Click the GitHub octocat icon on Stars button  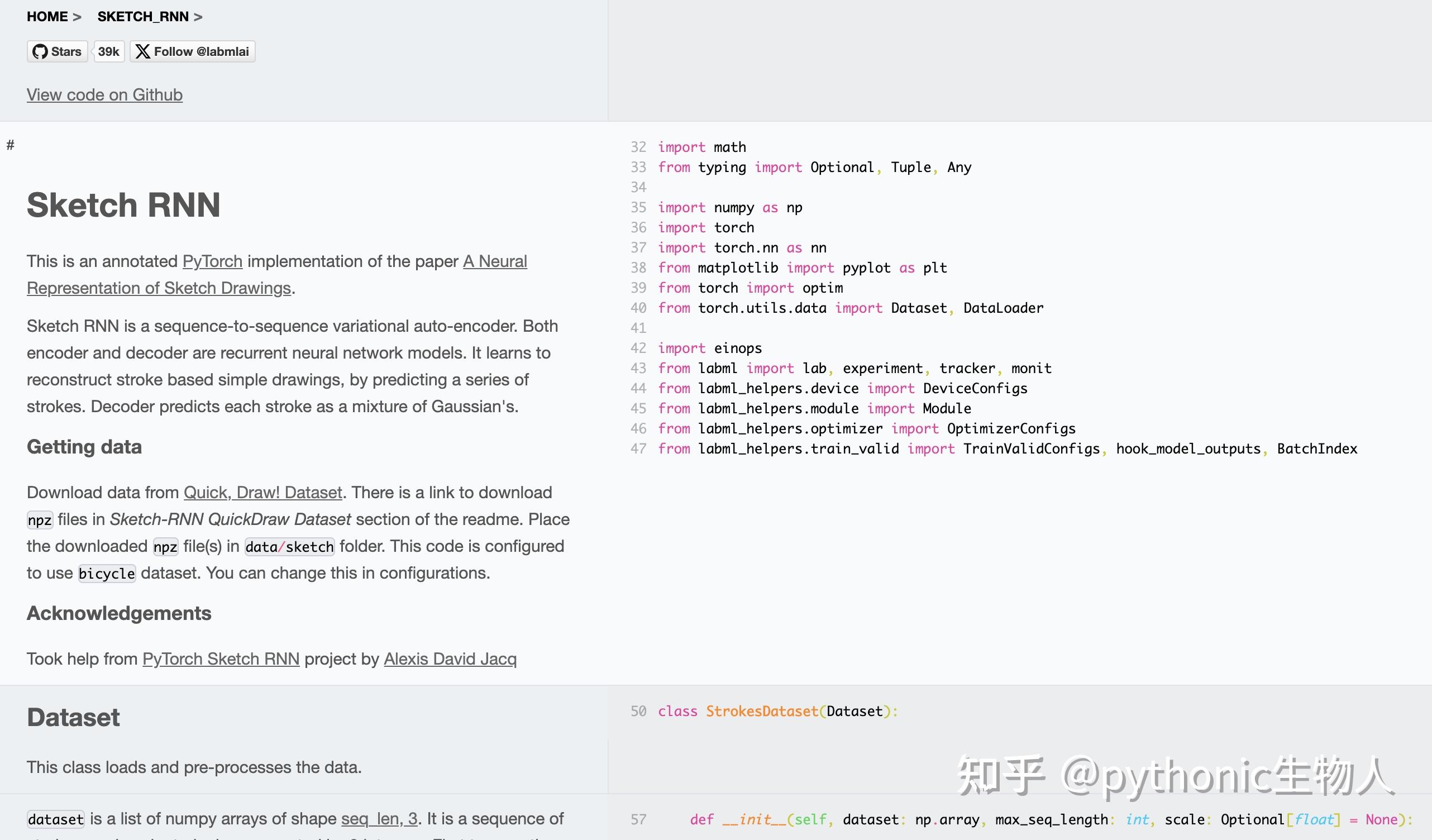pyautogui.click(x=40, y=51)
